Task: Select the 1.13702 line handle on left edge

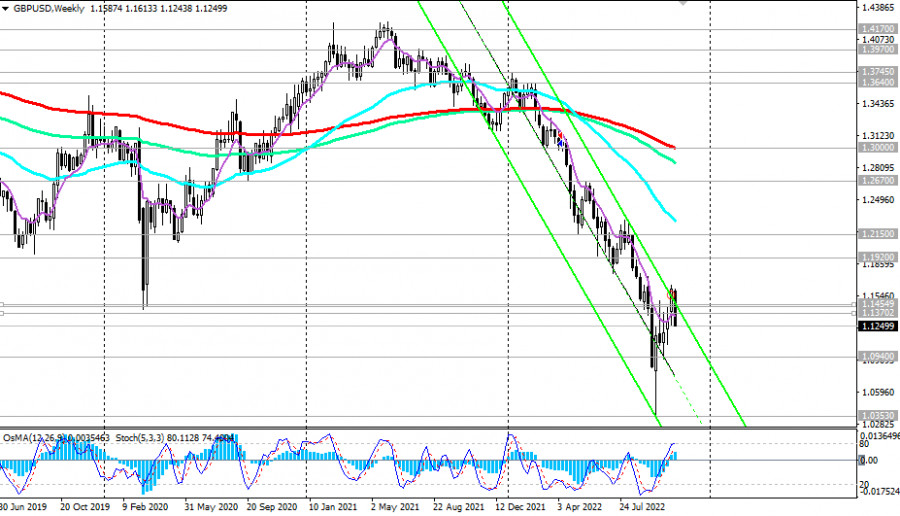Action: (3, 313)
